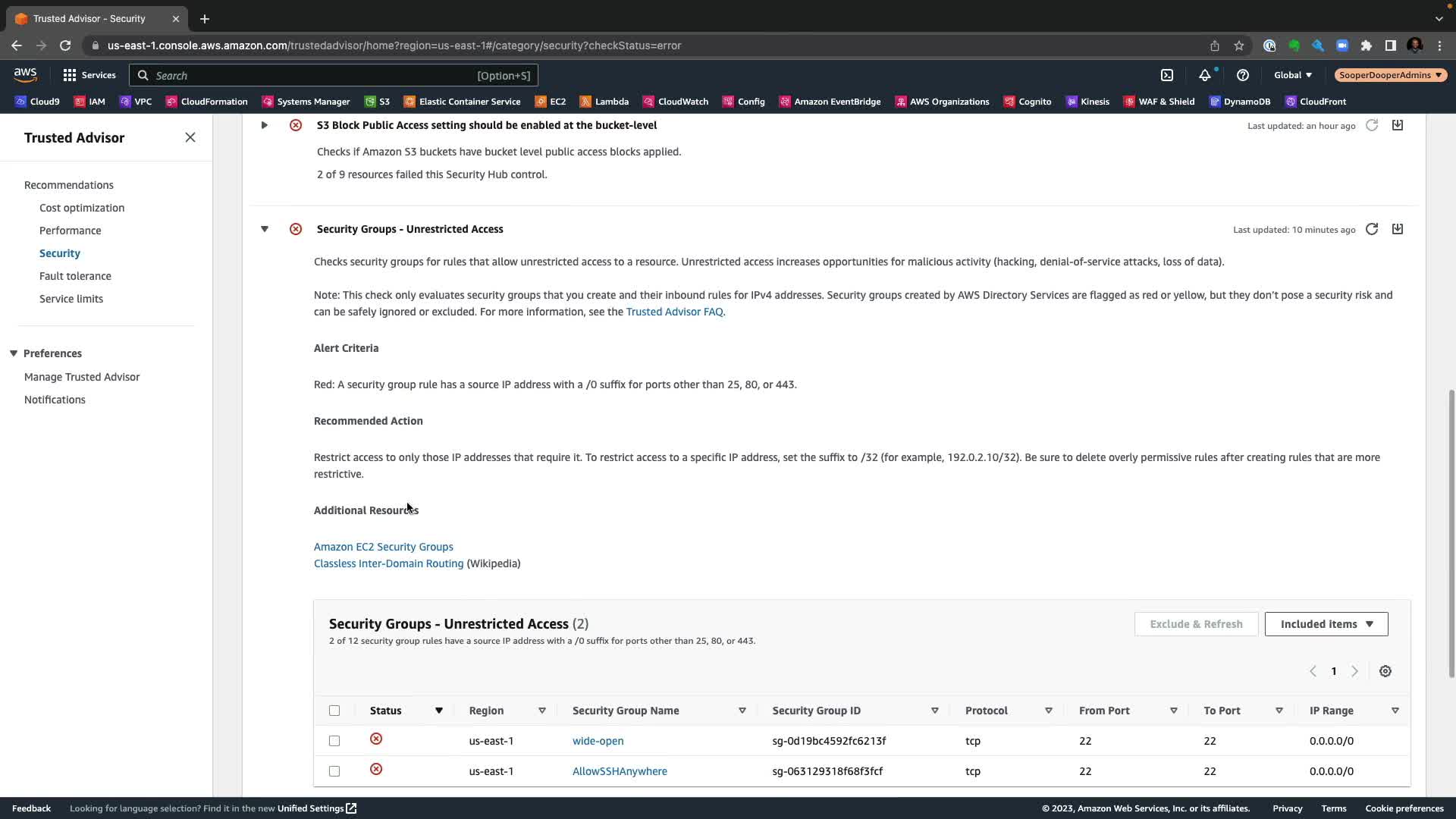
Task: Open the Trusted Advisor FAQ link
Action: (x=673, y=312)
